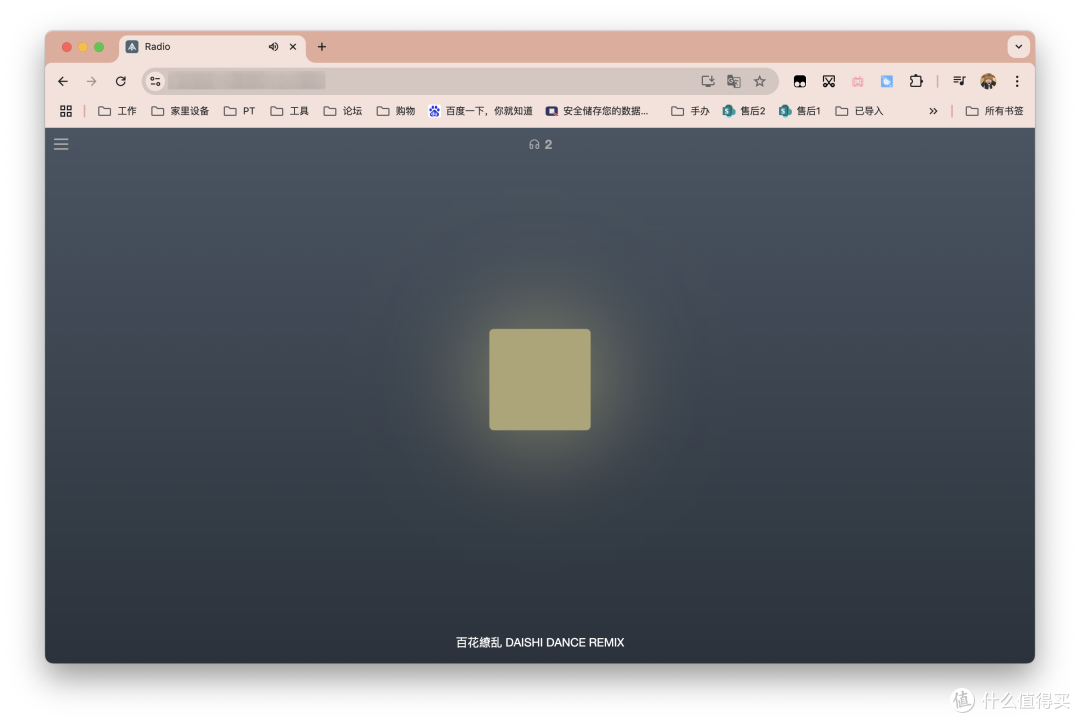The width and height of the screenshot is (1080, 723).
Task: Close the Radio tab
Action: 293,47
